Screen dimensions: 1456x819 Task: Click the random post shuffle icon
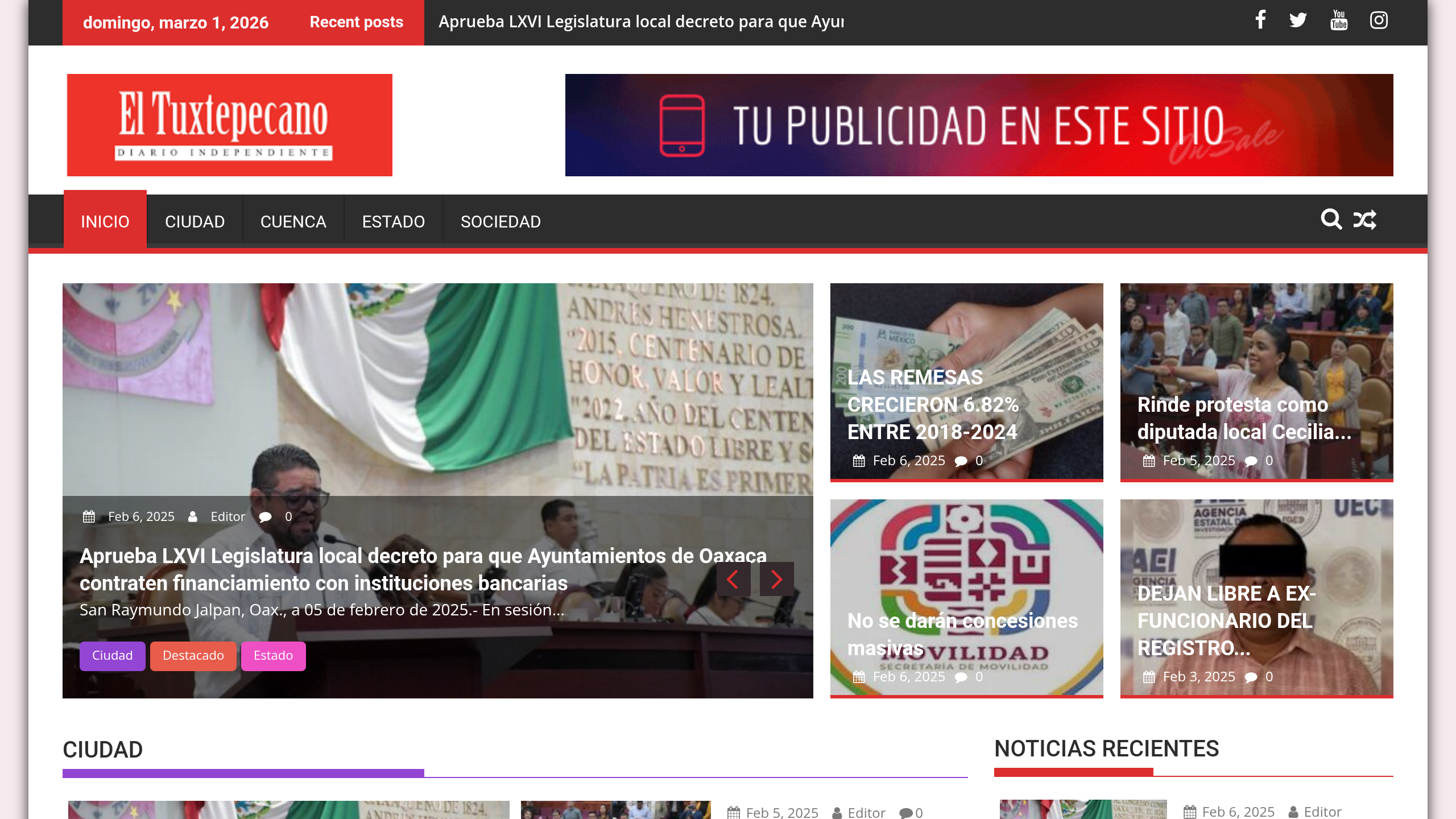[x=1365, y=220]
